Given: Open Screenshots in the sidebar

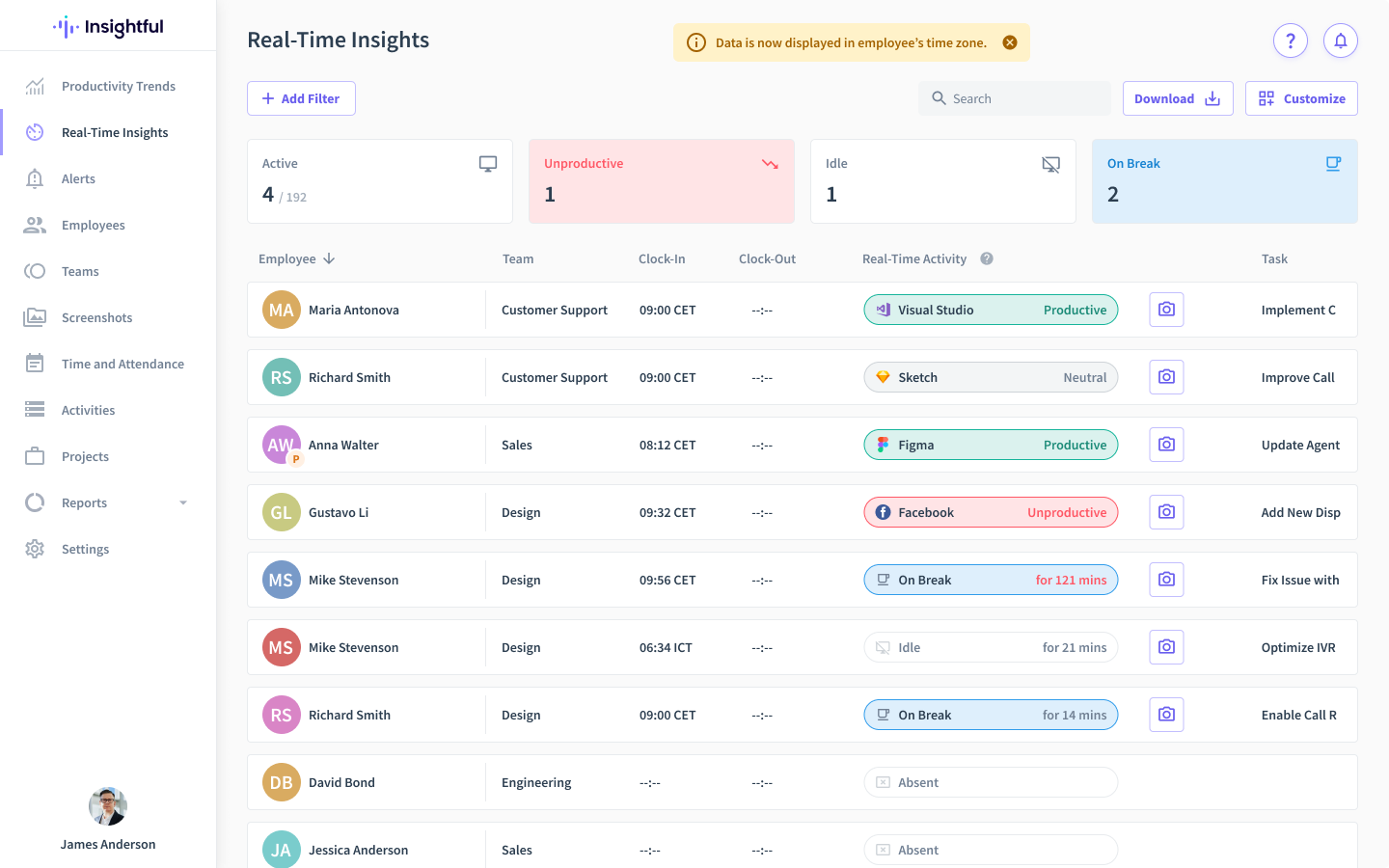Looking at the screenshot, I should coord(108,317).
